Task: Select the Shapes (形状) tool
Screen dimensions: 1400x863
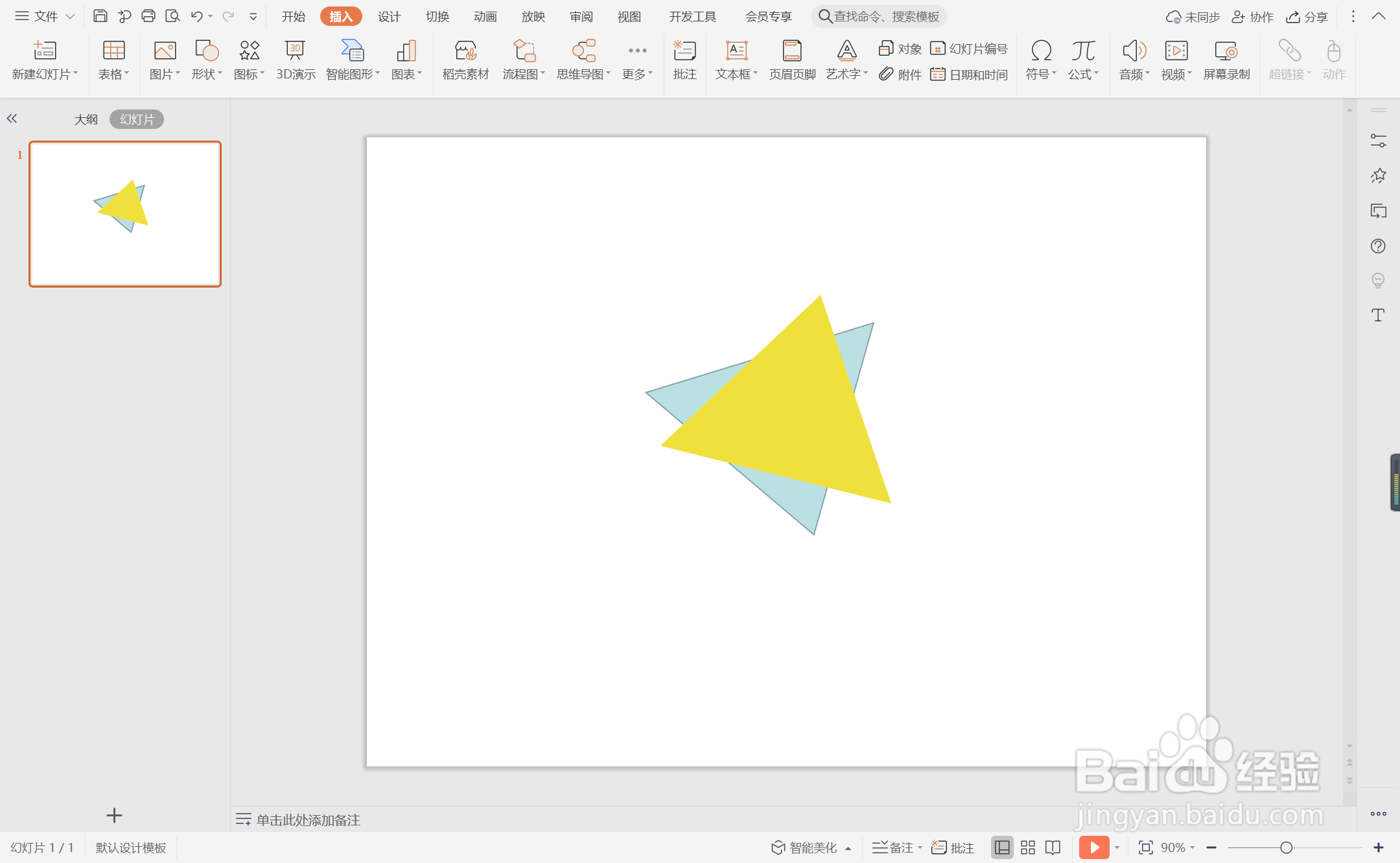Action: pos(207,51)
